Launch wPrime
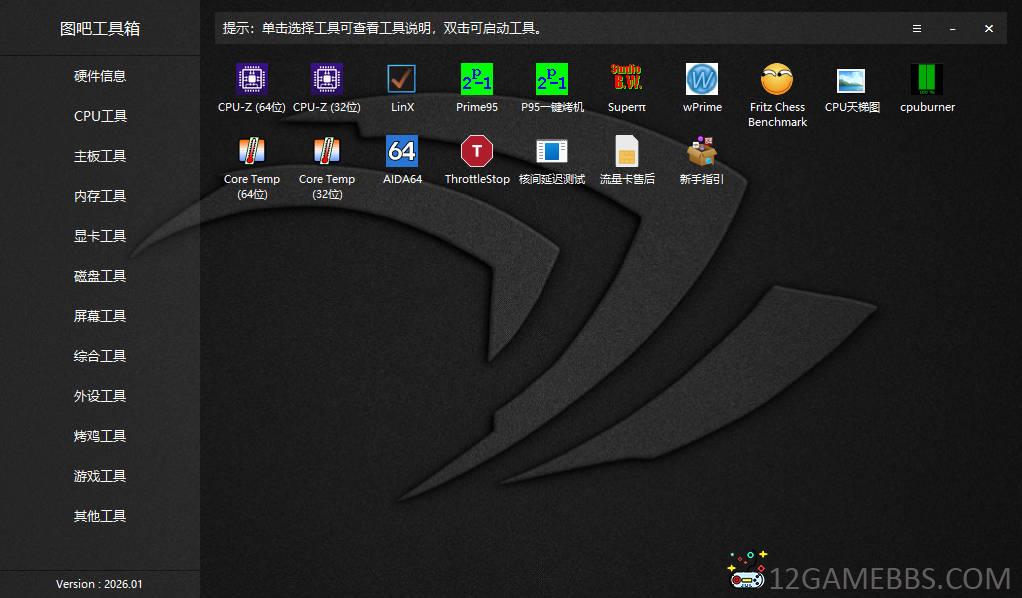 click(x=701, y=85)
